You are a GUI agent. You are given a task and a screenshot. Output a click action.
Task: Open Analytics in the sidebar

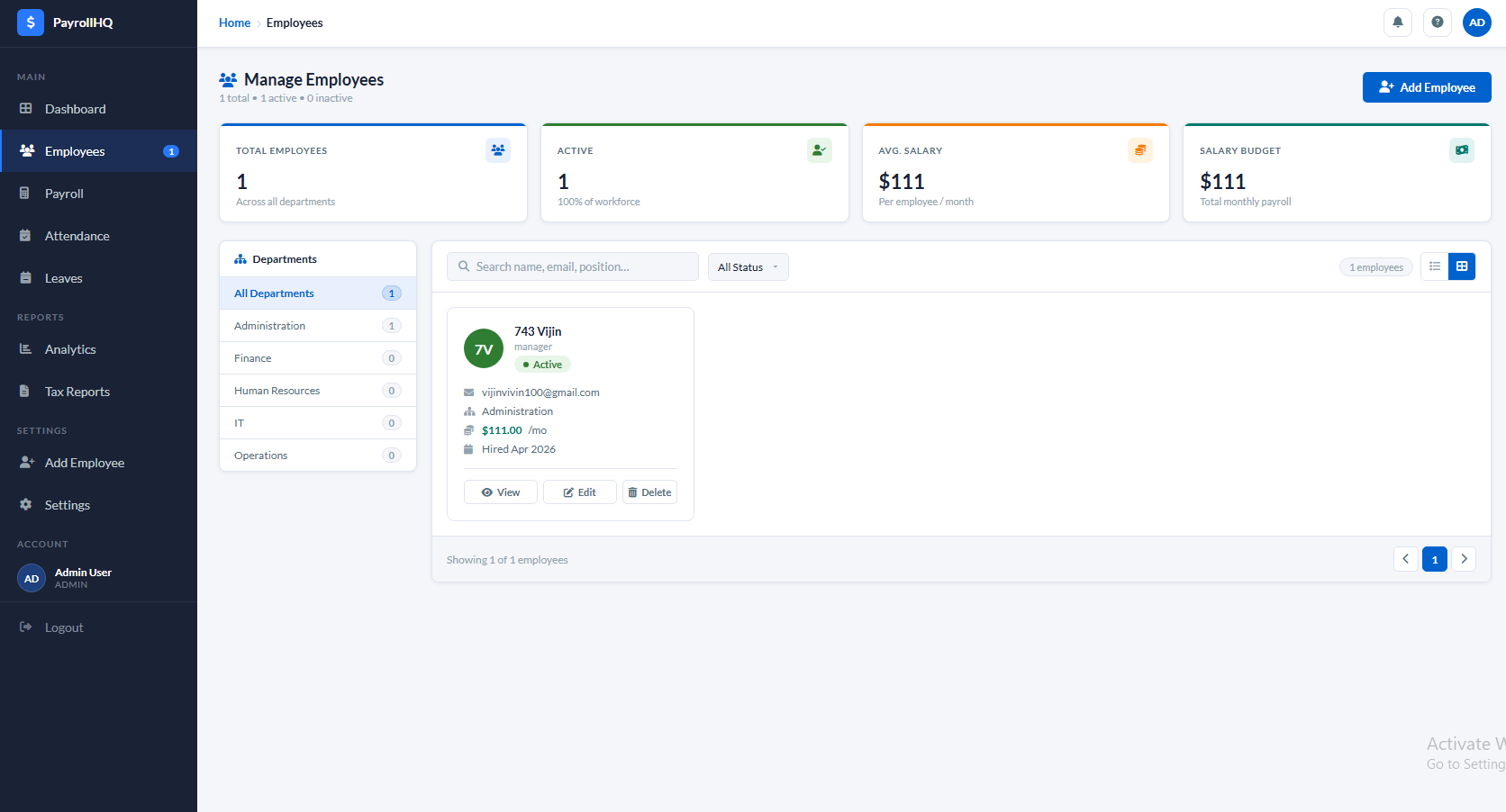(x=70, y=349)
